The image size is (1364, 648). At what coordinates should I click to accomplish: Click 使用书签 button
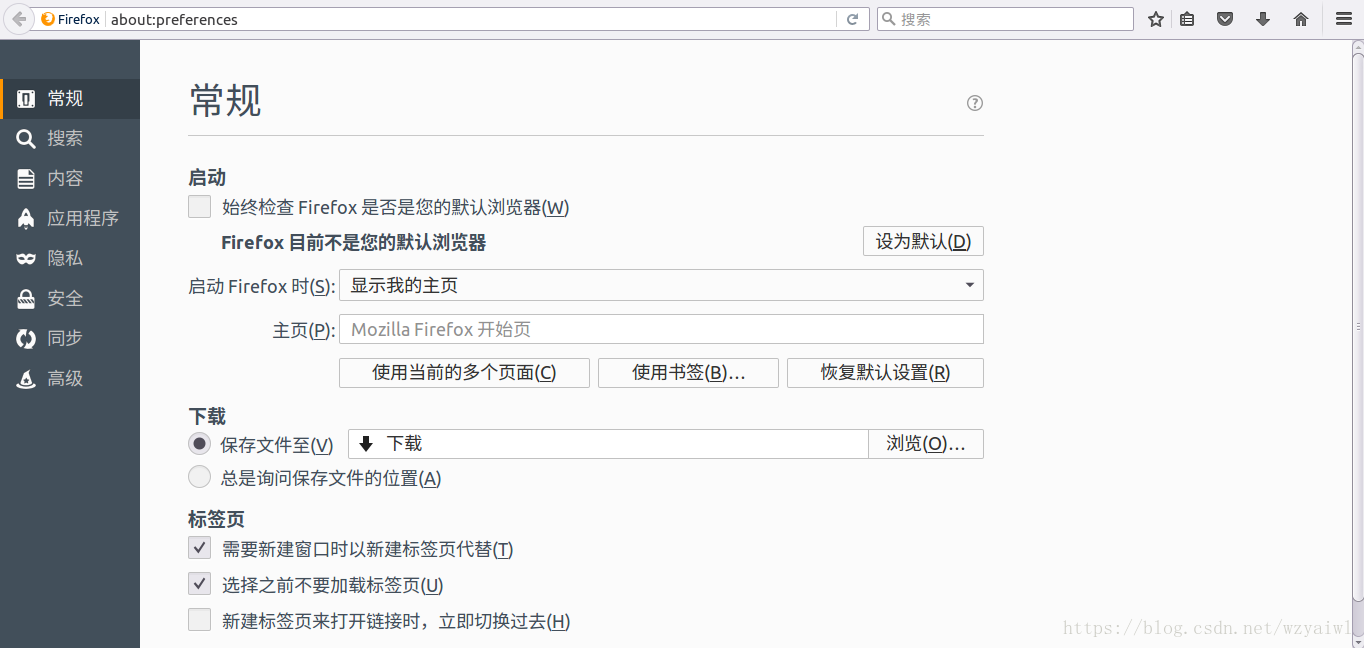[x=688, y=373]
